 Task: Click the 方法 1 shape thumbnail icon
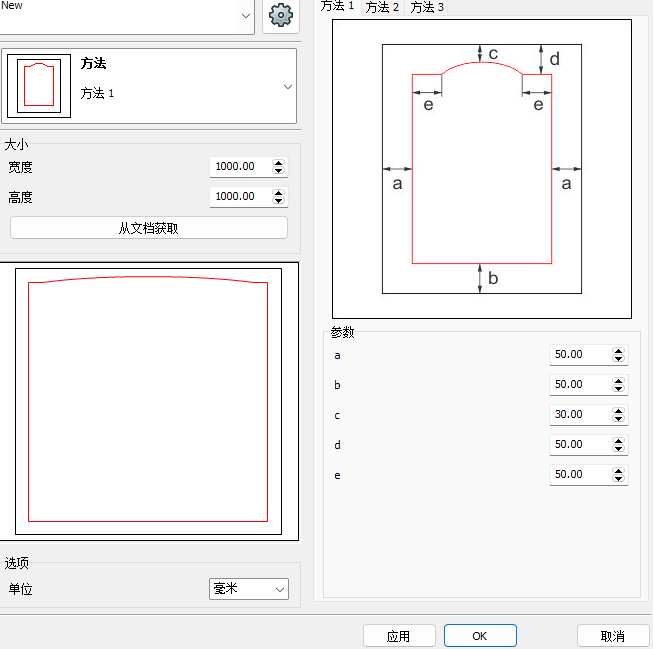38,86
